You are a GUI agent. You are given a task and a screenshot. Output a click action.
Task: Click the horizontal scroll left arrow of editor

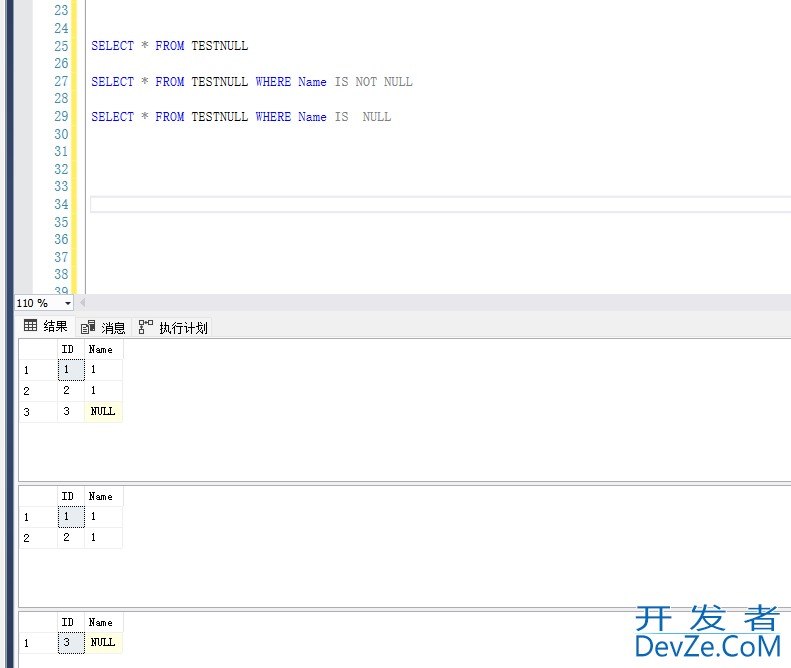point(82,303)
